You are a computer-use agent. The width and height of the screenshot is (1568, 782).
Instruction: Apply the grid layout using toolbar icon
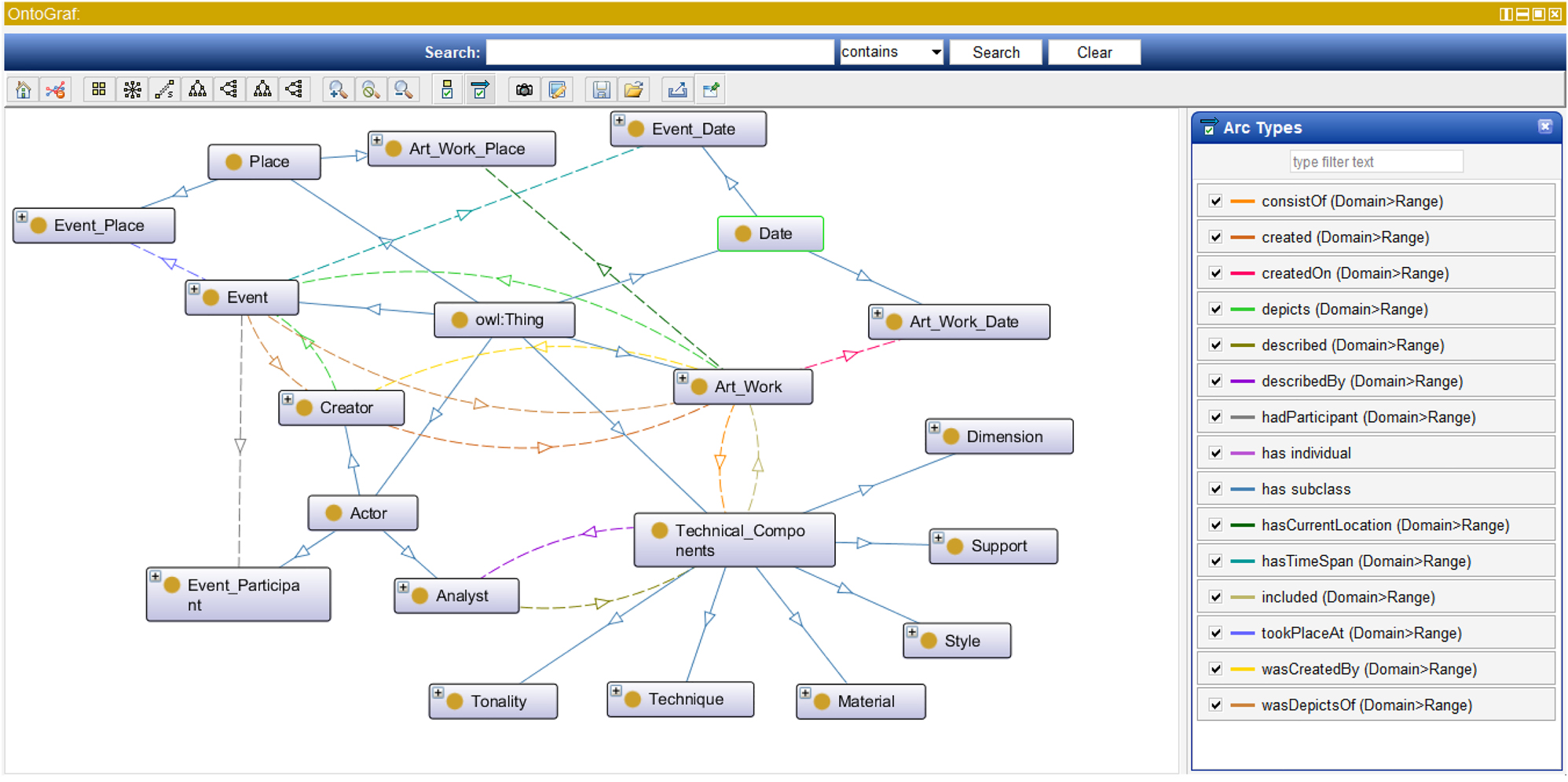pos(99,90)
